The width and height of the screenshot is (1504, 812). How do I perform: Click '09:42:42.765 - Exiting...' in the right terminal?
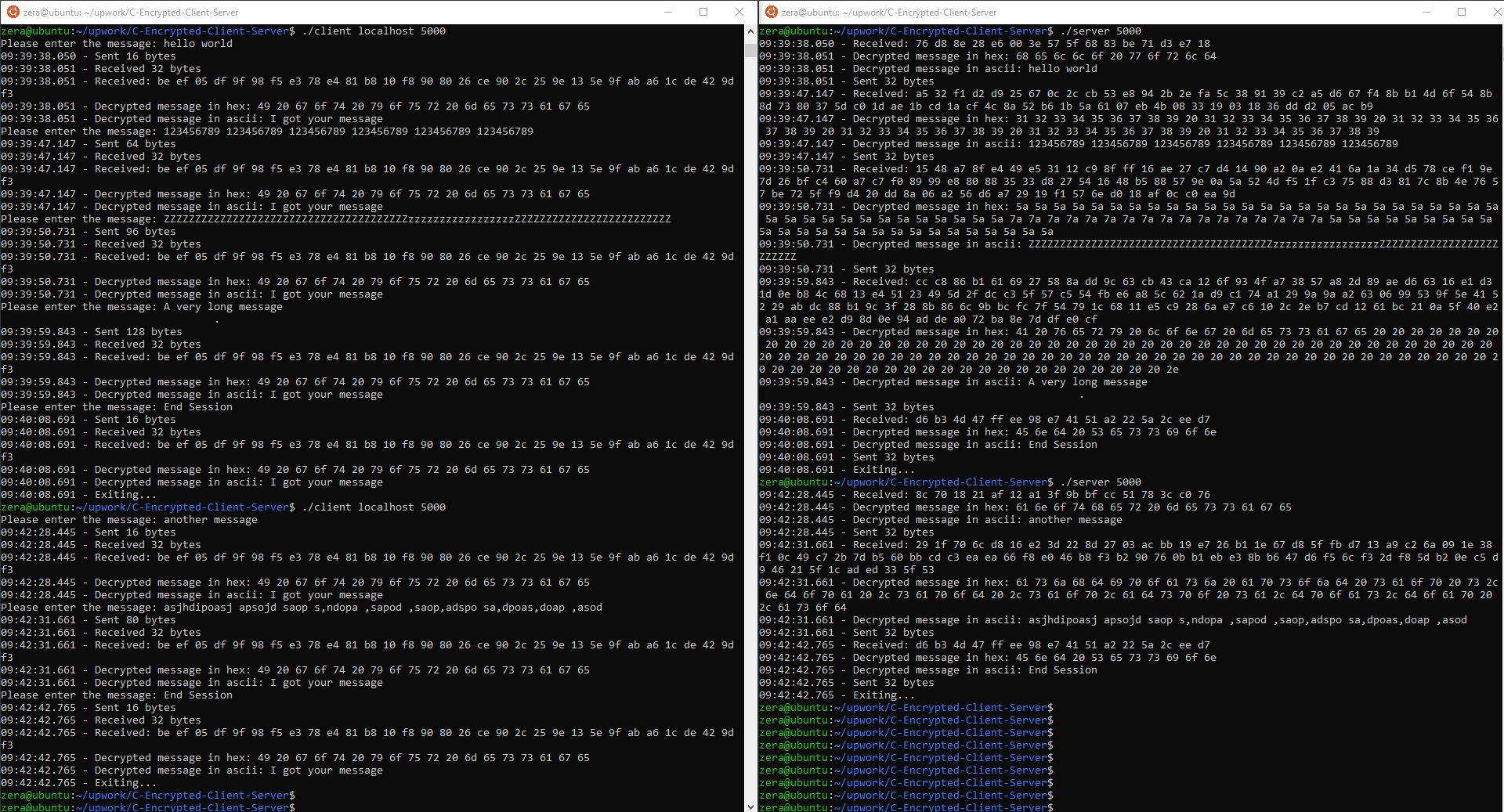[x=837, y=695]
